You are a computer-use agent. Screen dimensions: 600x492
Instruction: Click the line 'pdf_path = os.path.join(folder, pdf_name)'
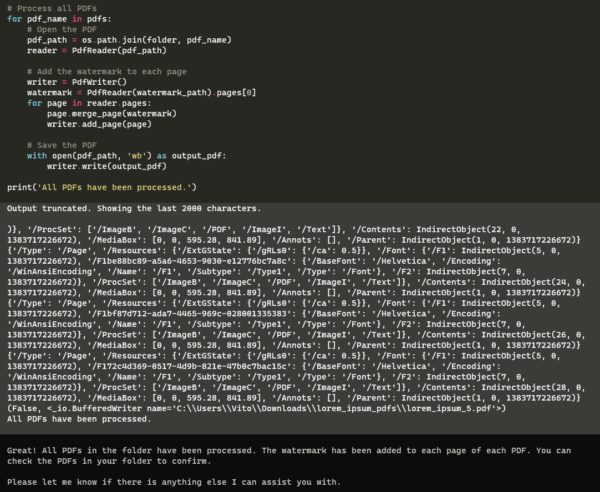coord(129,40)
